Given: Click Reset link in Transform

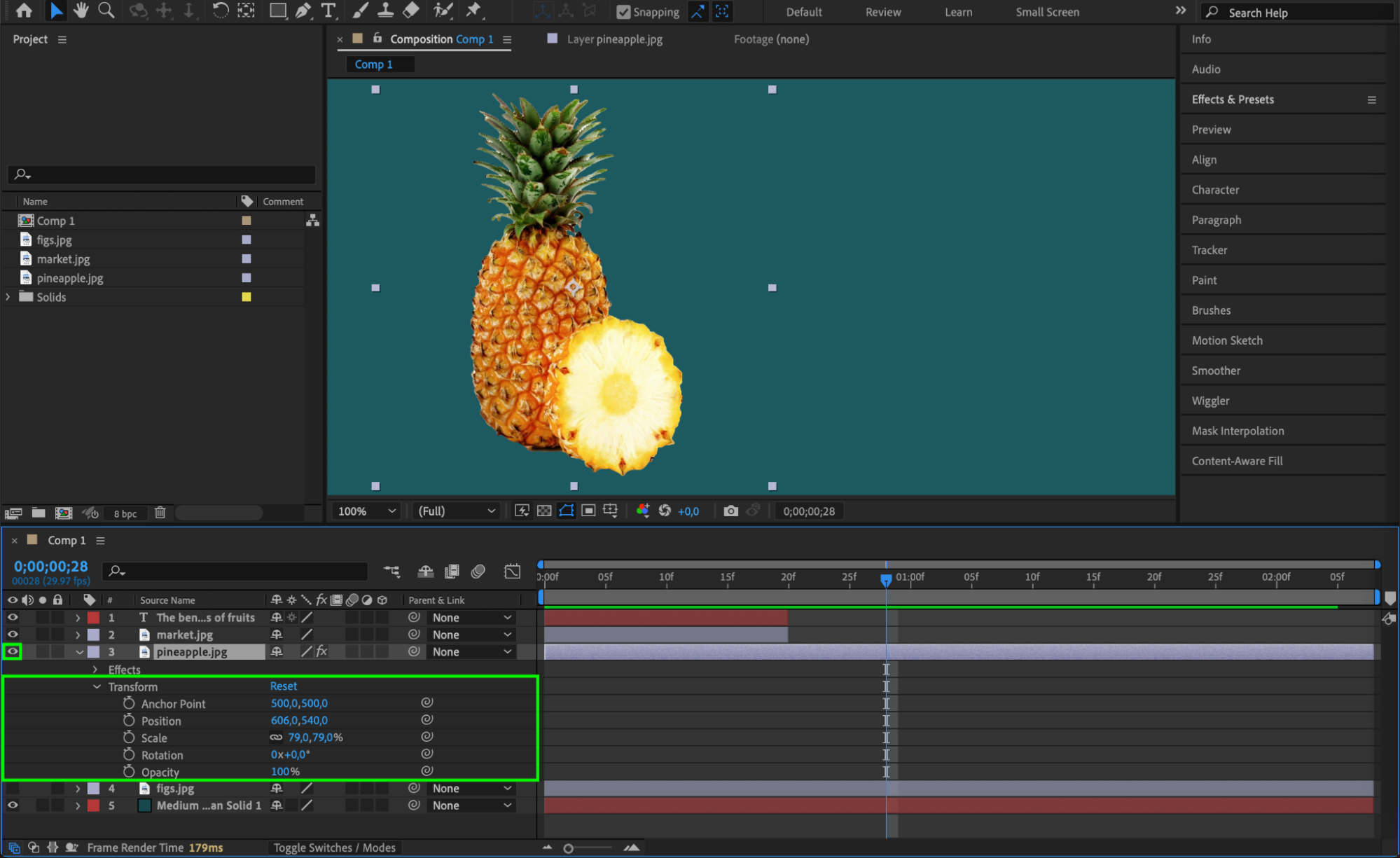Looking at the screenshot, I should [284, 686].
